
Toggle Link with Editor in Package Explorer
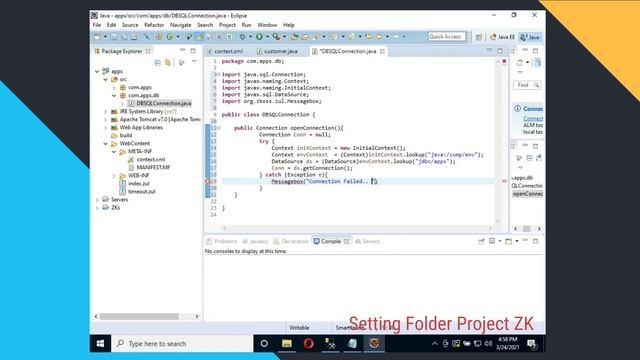pos(167,62)
